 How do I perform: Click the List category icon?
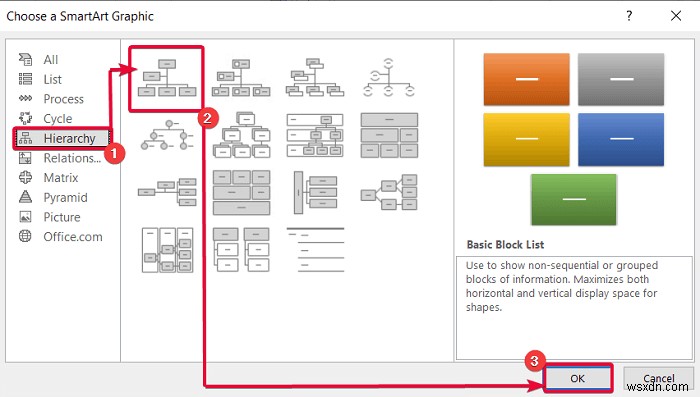tap(25, 79)
